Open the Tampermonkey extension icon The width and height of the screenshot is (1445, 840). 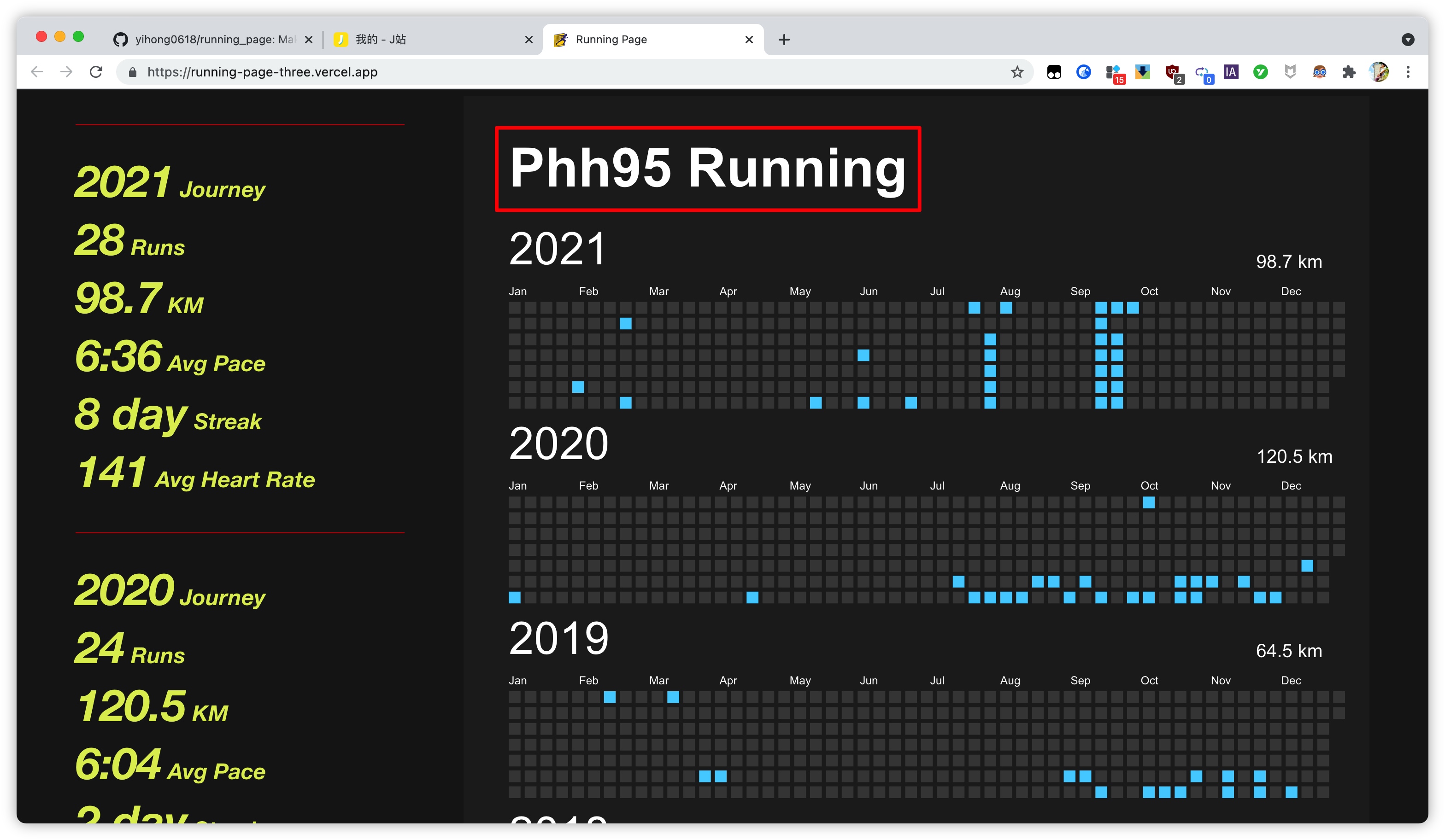[1054, 72]
